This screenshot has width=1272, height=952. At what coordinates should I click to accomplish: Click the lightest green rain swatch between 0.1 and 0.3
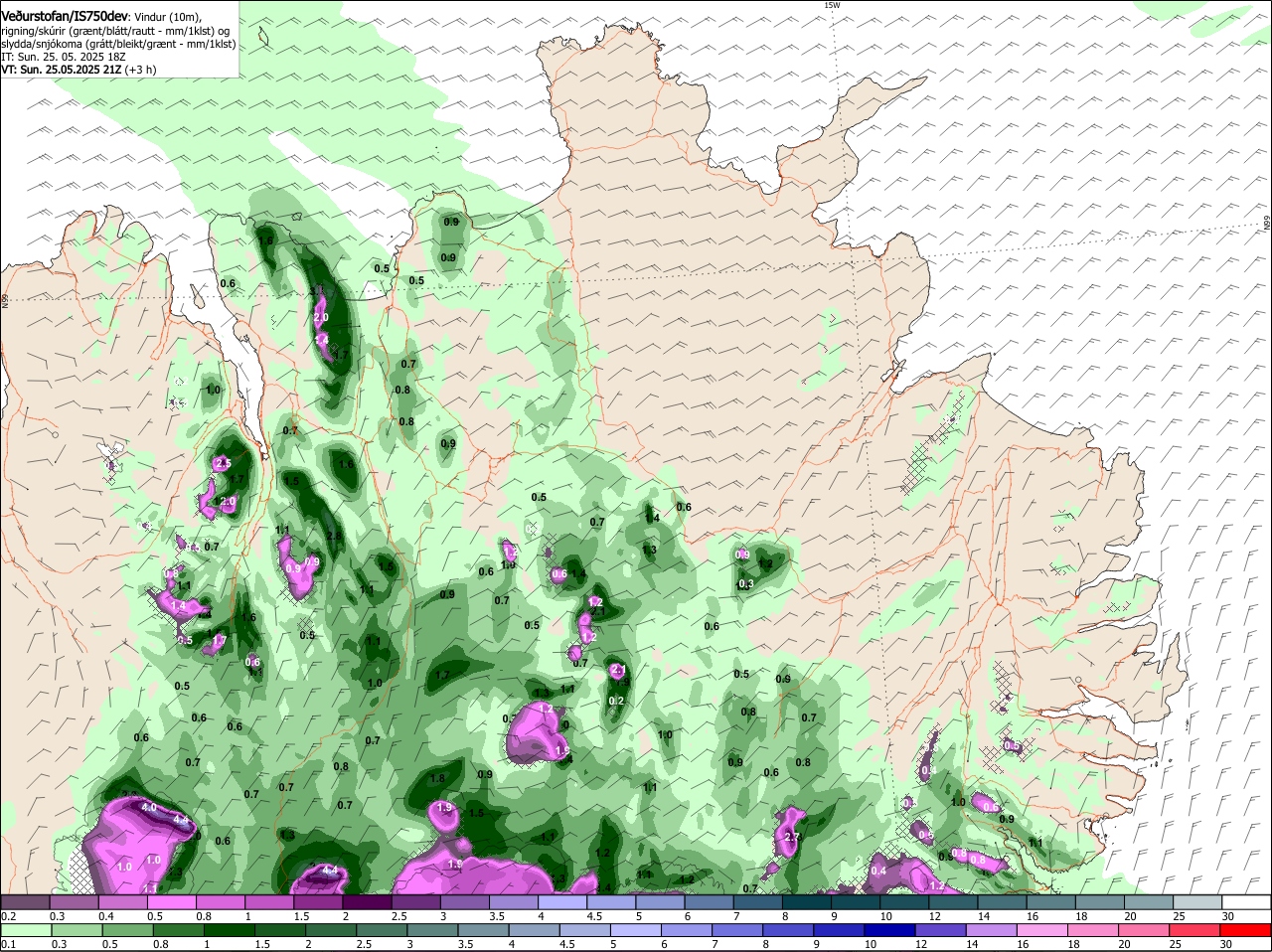(28, 931)
